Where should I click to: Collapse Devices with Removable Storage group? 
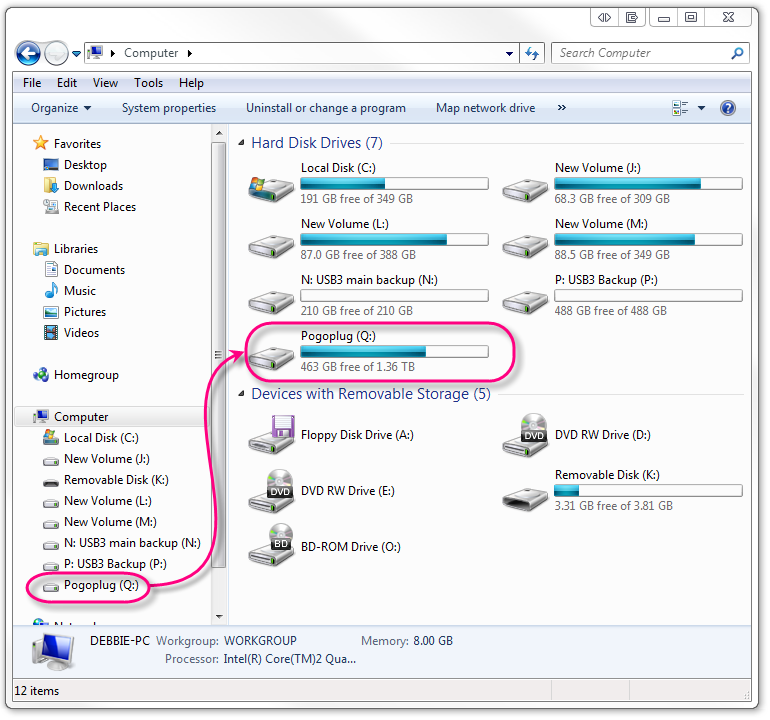click(241, 394)
